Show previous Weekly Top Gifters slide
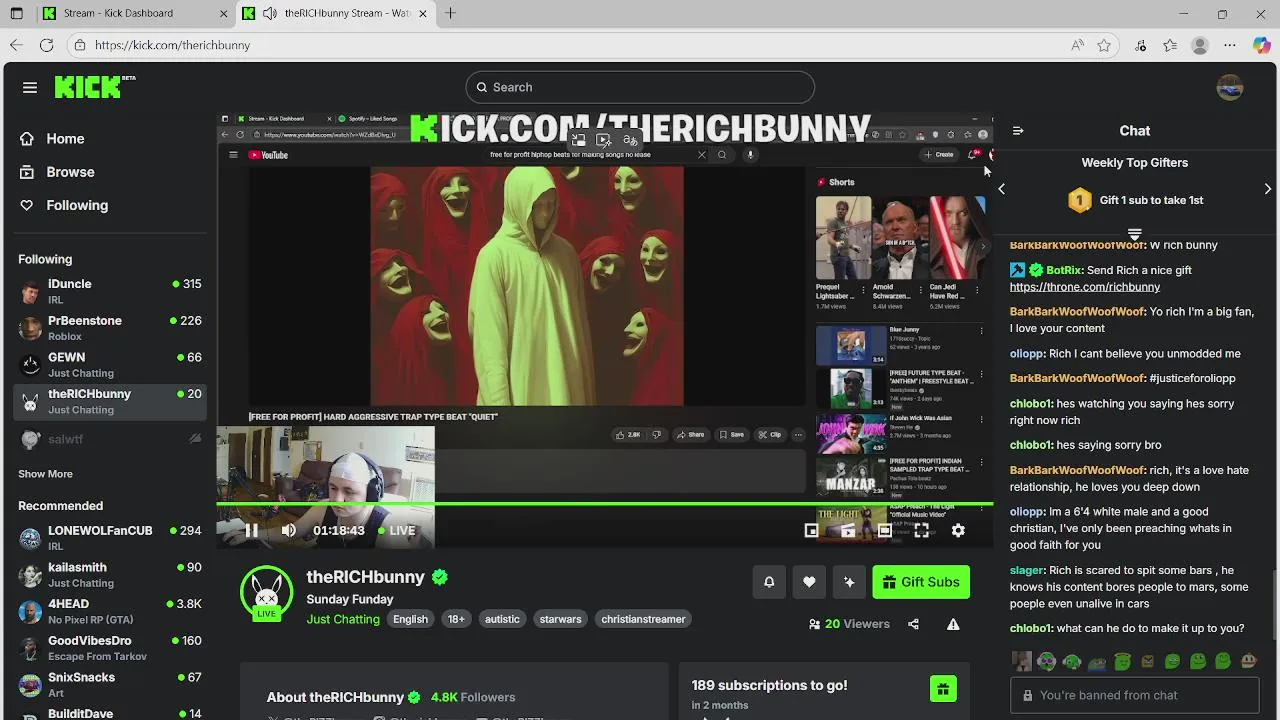The width and height of the screenshot is (1280, 720). point(1002,189)
